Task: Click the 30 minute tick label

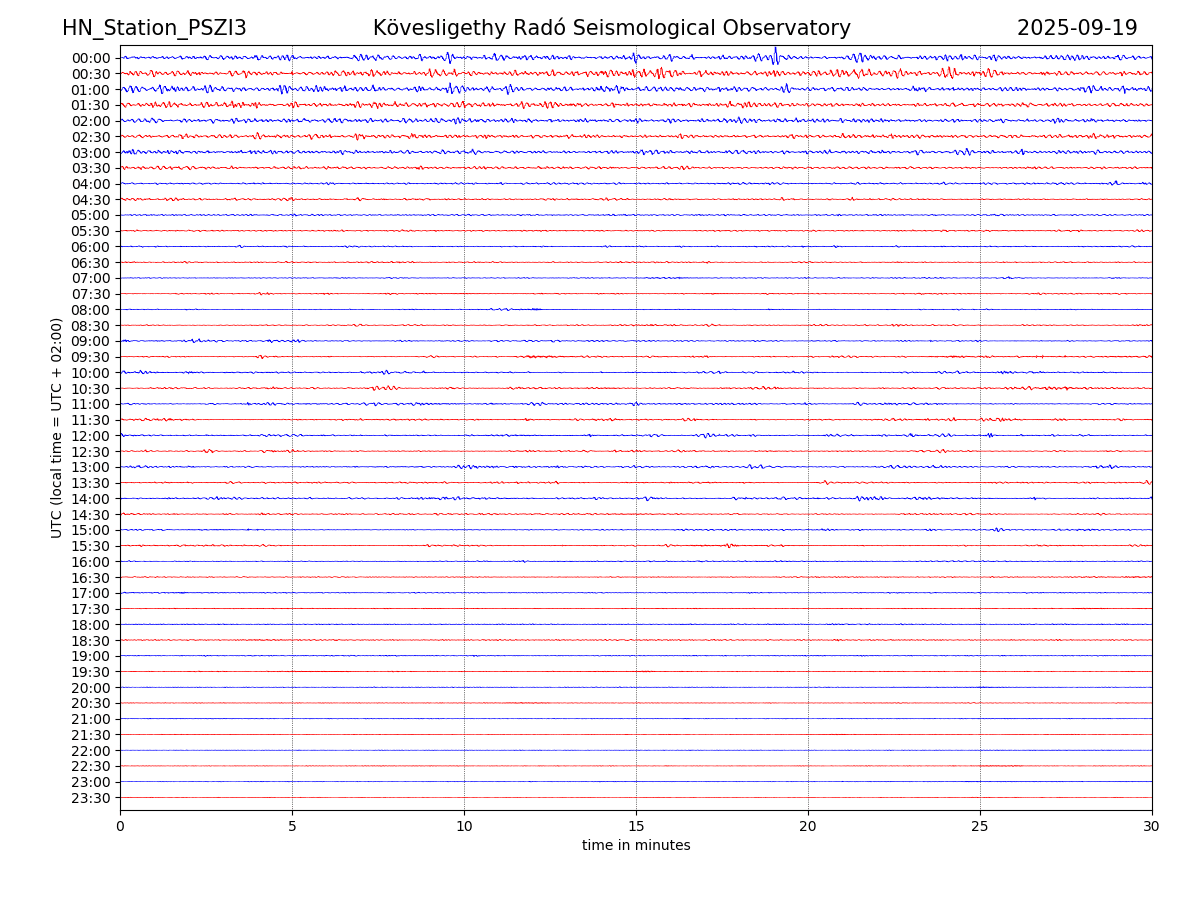Action: [1152, 826]
